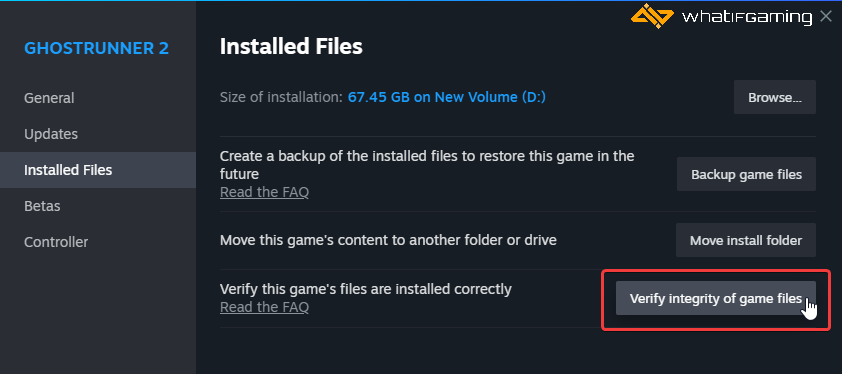
Task: Open the Betas tab
Action: [42, 206]
